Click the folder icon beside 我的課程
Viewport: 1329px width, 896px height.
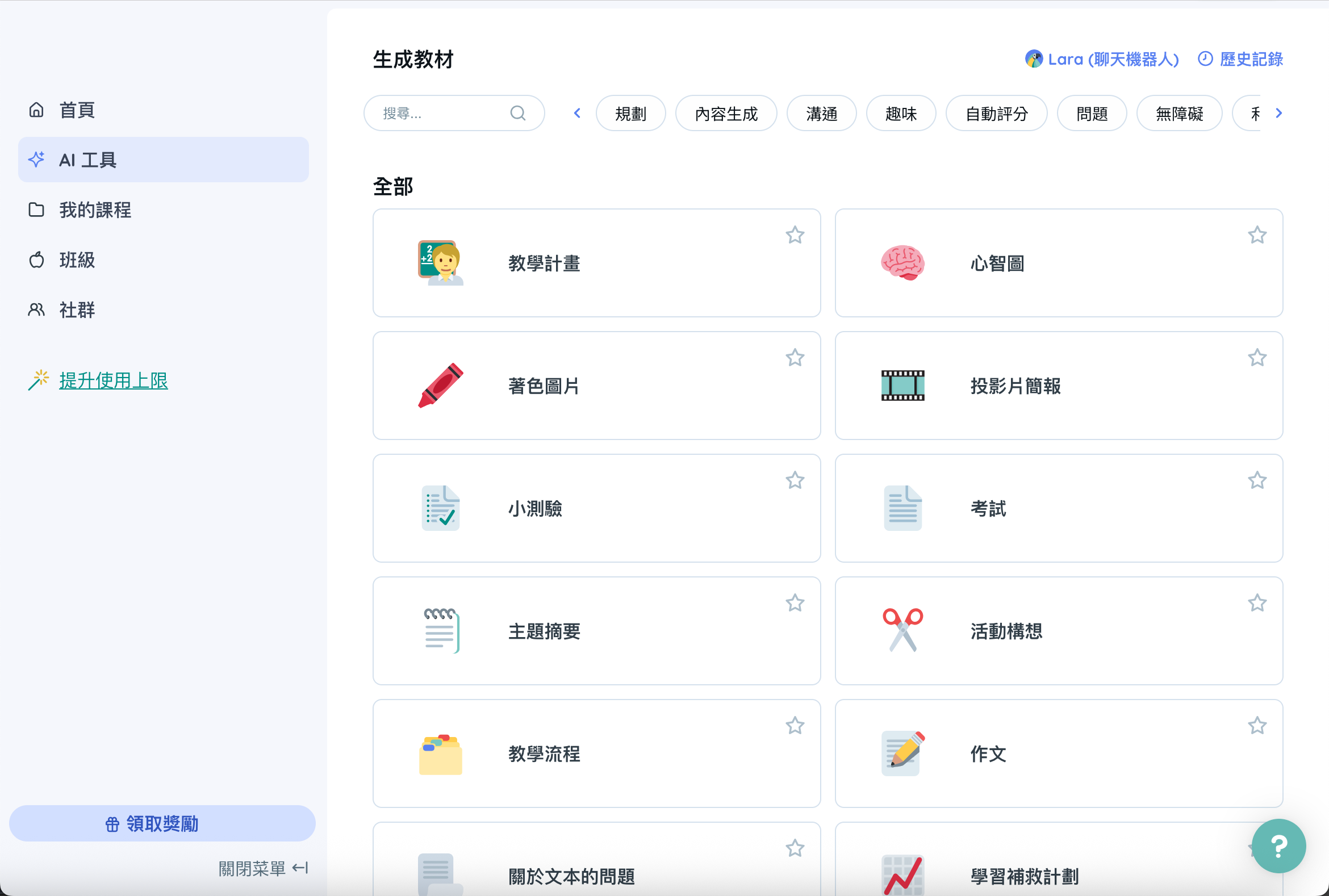36,210
